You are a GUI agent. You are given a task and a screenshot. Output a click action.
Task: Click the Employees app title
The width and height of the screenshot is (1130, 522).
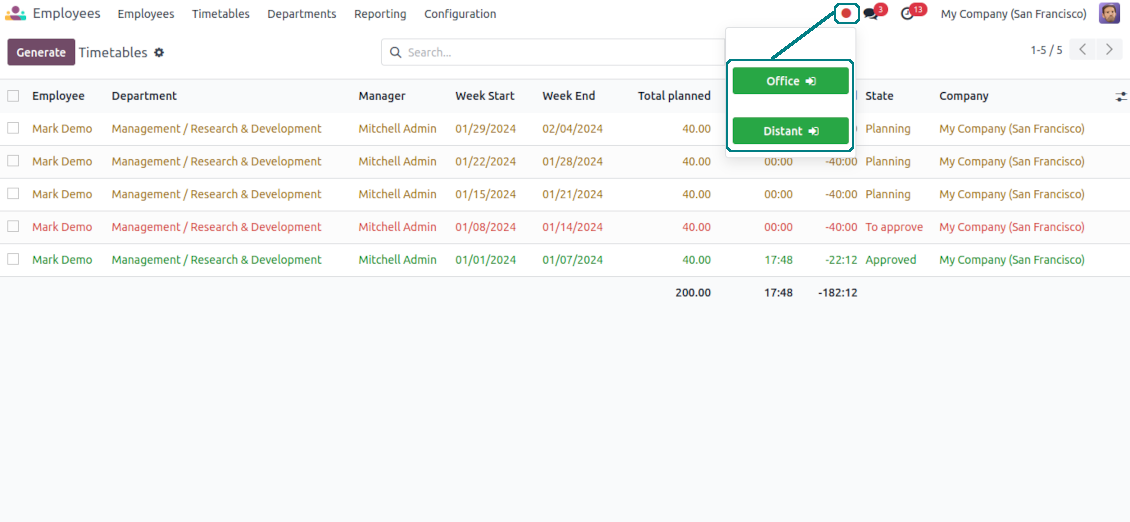(66, 13)
